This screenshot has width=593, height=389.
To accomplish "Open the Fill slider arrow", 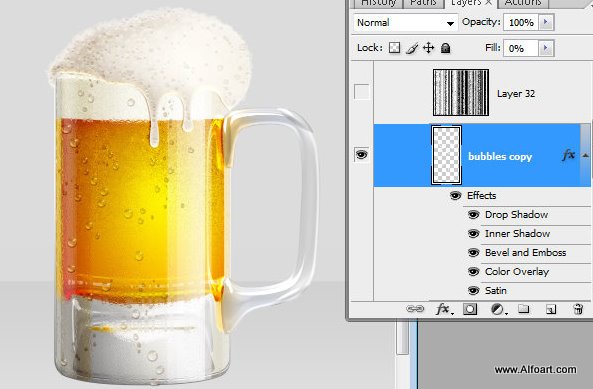I will [x=546, y=48].
